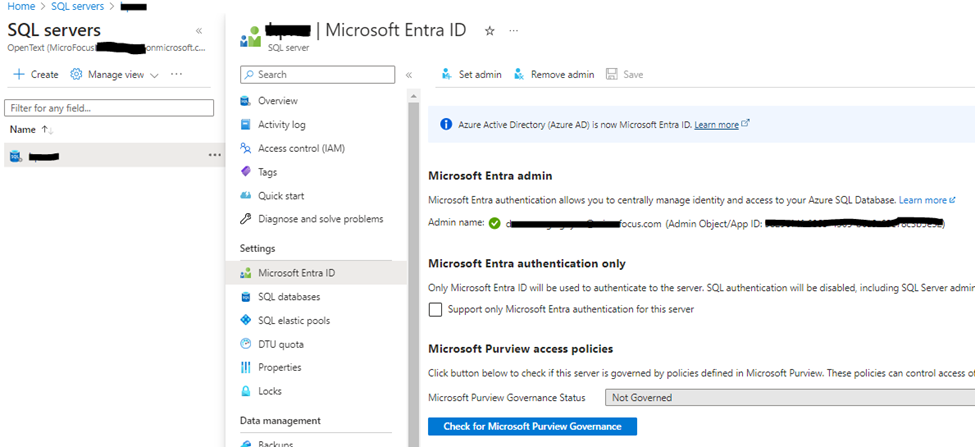Screen dimensions: 975x447
Task: Click the favorite star icon
Action: click(489, 31)
